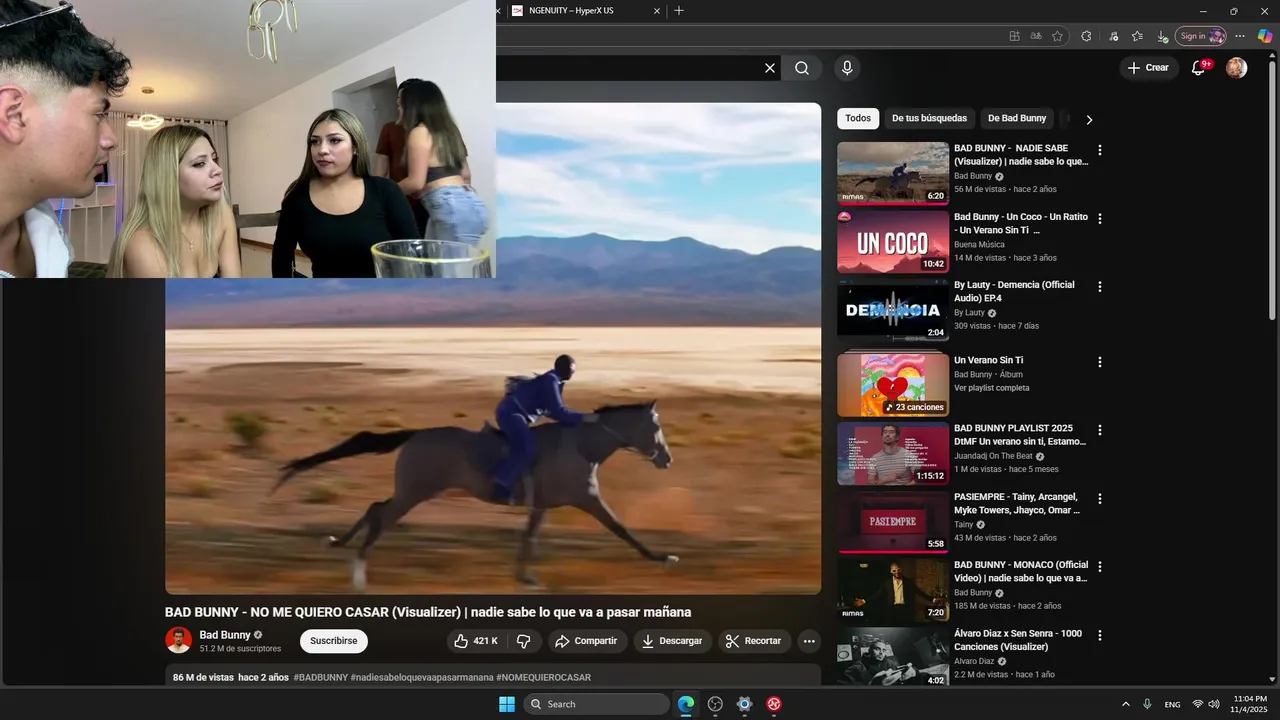Like the video with 421 K thumbs-up
This screenshot has width=1280, height=720.
476,641
